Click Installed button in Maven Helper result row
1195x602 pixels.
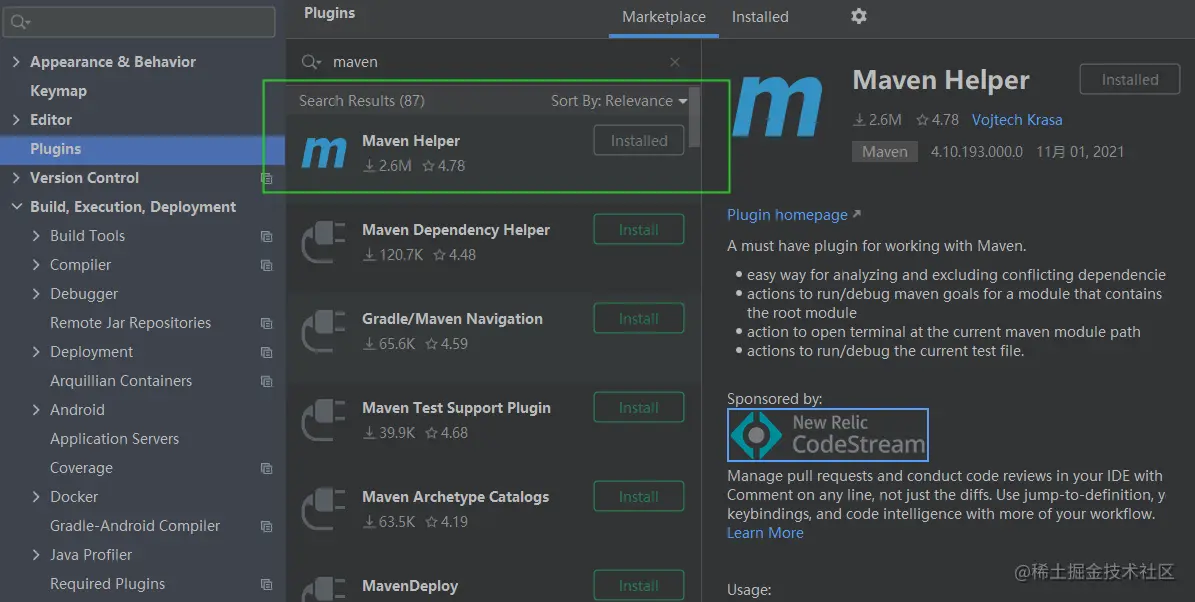click(x=639, y=140)
